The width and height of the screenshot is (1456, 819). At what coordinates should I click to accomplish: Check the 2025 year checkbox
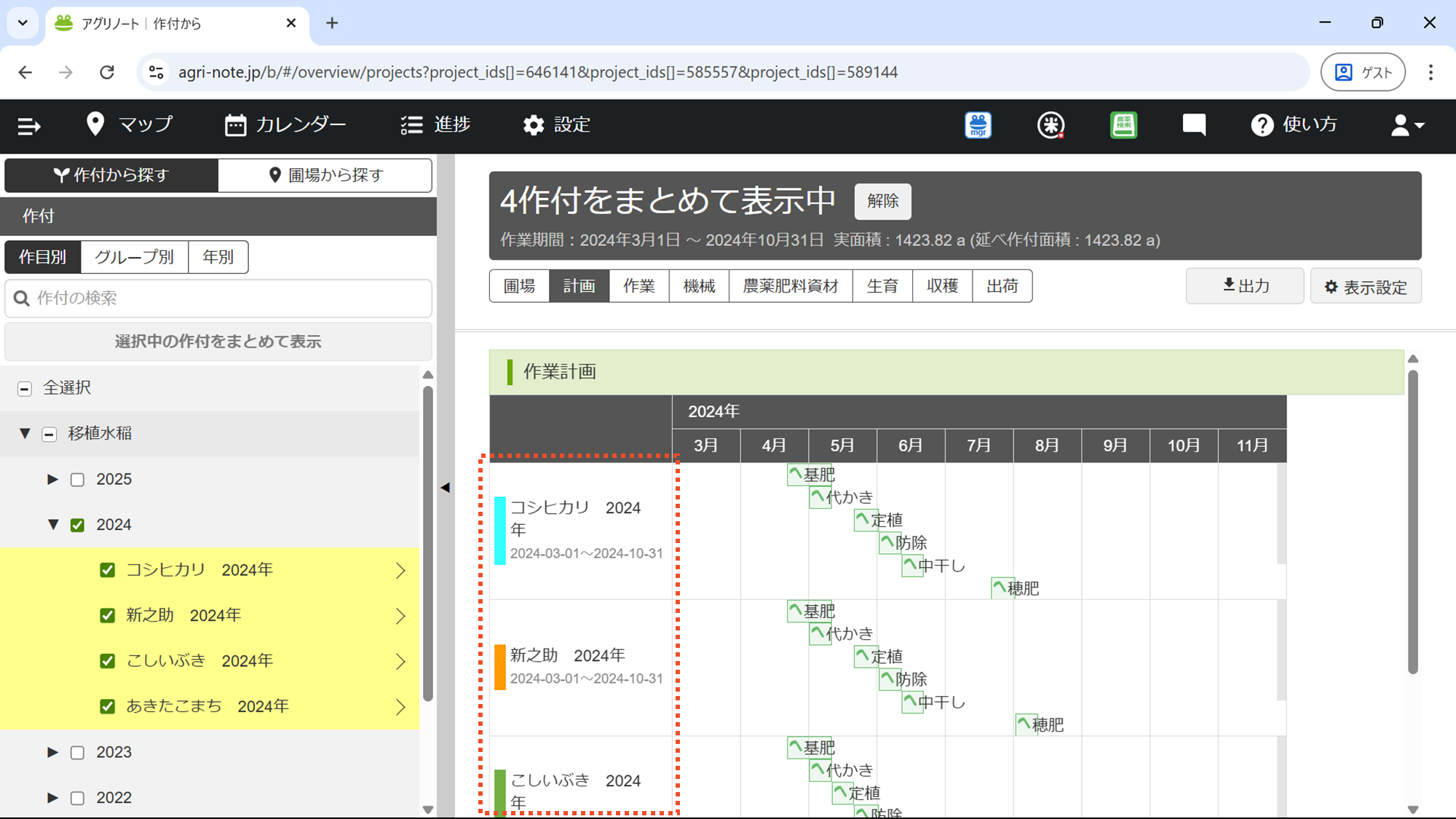(x=77, y=480)
